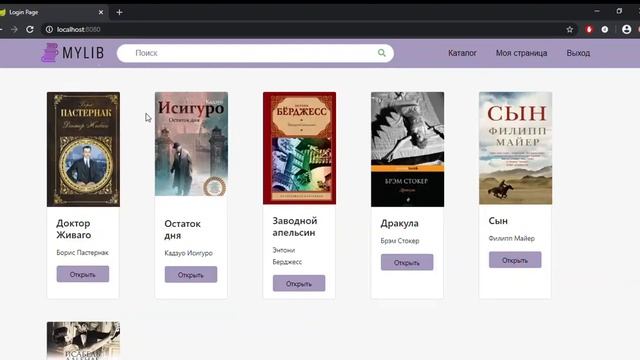The width and height of the screenshot is (640, 360).
Task: Click author name Брэм Стокер below Дракула
Action: click(400, 241)
